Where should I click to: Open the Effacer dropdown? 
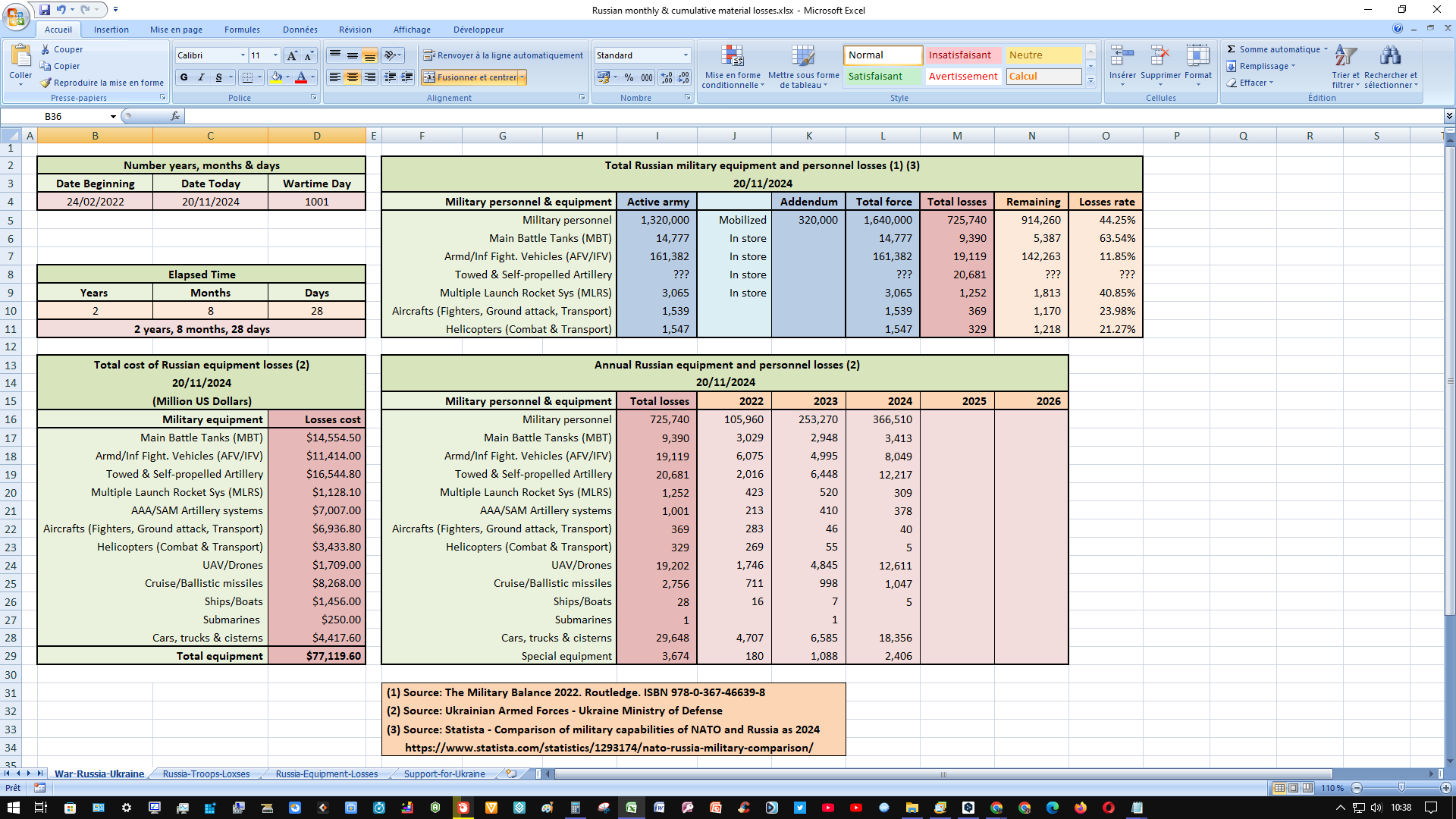point(1250,83)
